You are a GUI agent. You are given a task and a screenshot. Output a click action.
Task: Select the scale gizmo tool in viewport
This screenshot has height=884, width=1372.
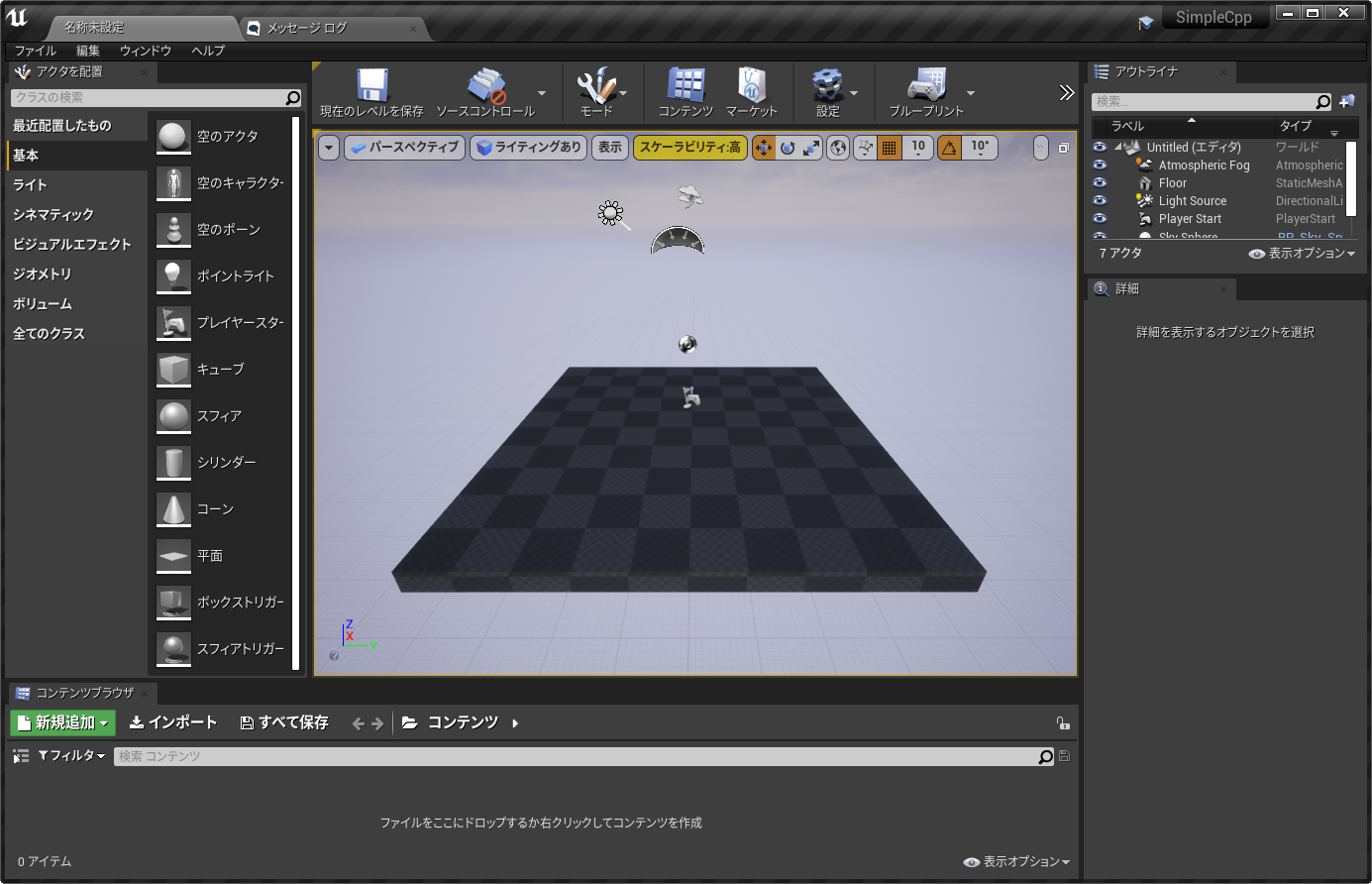coord(811,148)
